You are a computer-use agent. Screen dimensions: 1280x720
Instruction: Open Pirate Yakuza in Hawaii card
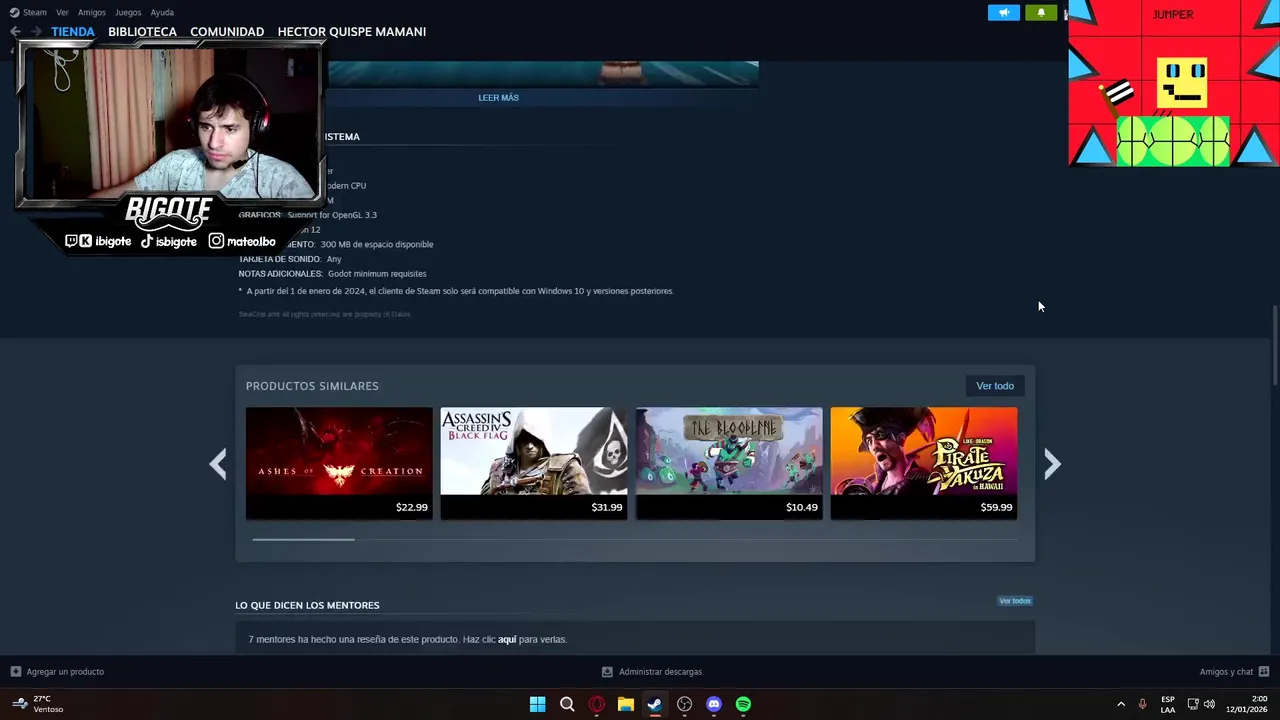[x=924, y=463]
